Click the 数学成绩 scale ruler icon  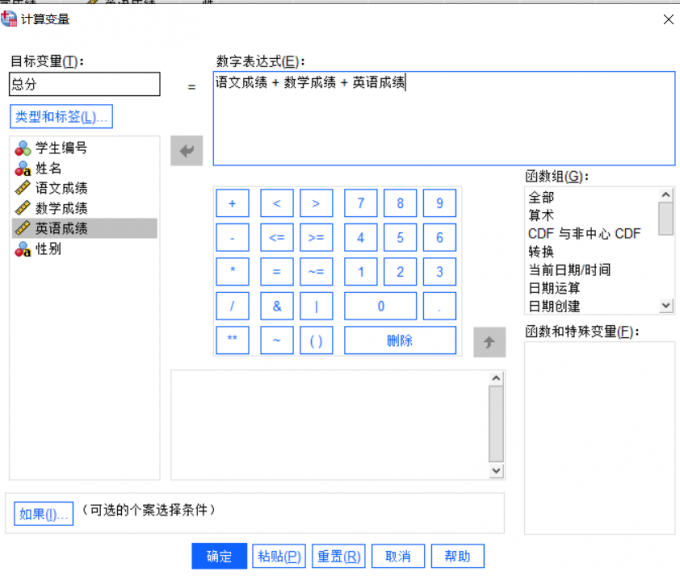click(23, 208)
